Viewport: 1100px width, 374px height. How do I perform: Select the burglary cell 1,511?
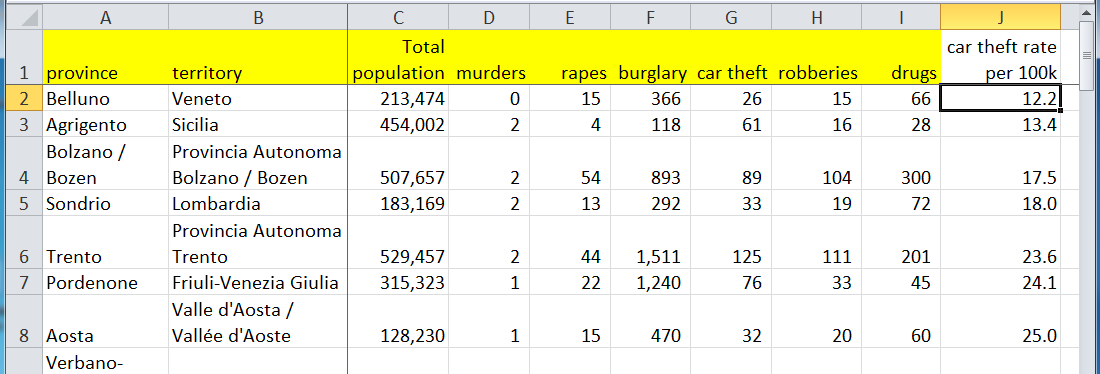650,243
